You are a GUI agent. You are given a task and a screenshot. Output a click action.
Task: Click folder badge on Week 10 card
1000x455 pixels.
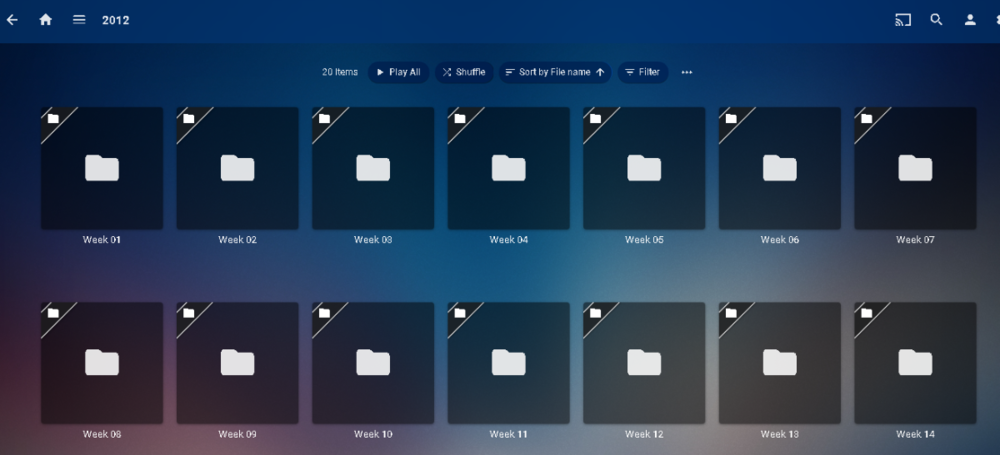[x=324, y=313]
